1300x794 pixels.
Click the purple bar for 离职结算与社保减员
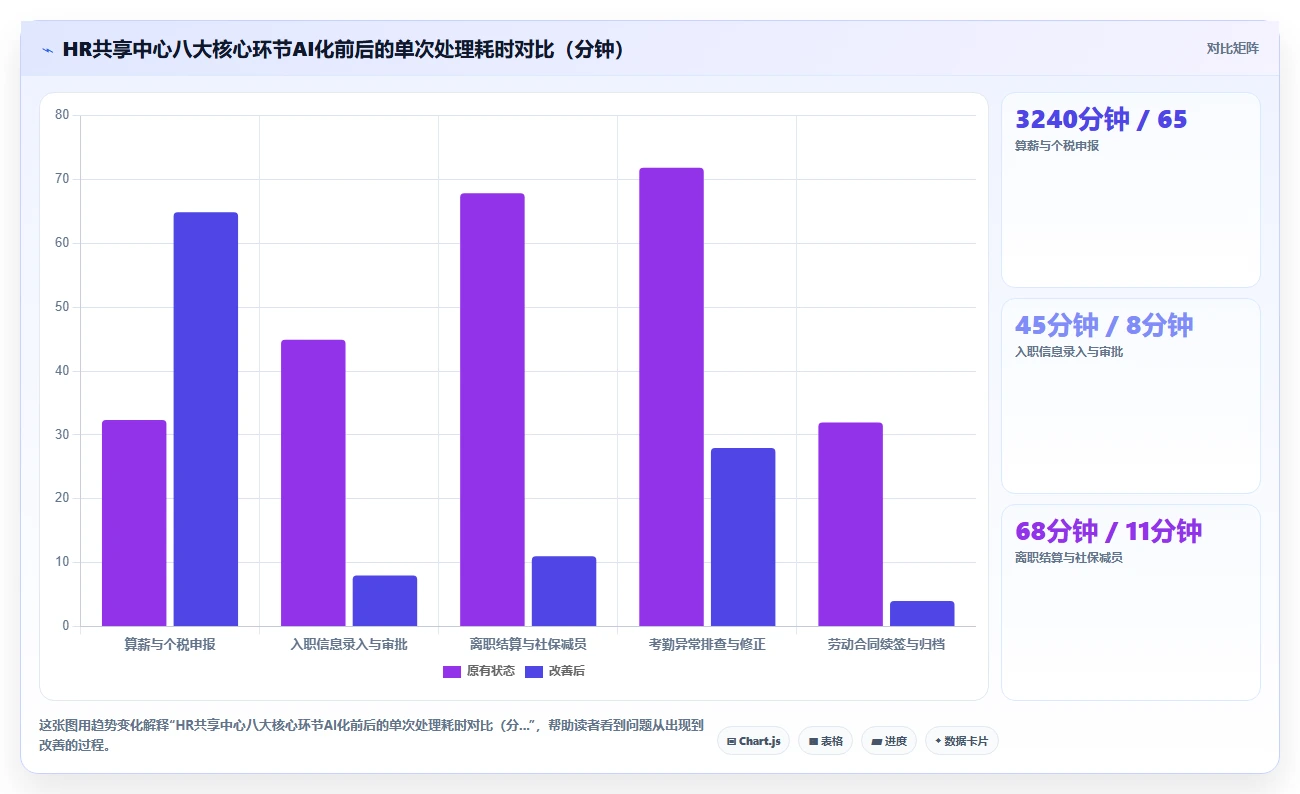[x=492, y=410]
